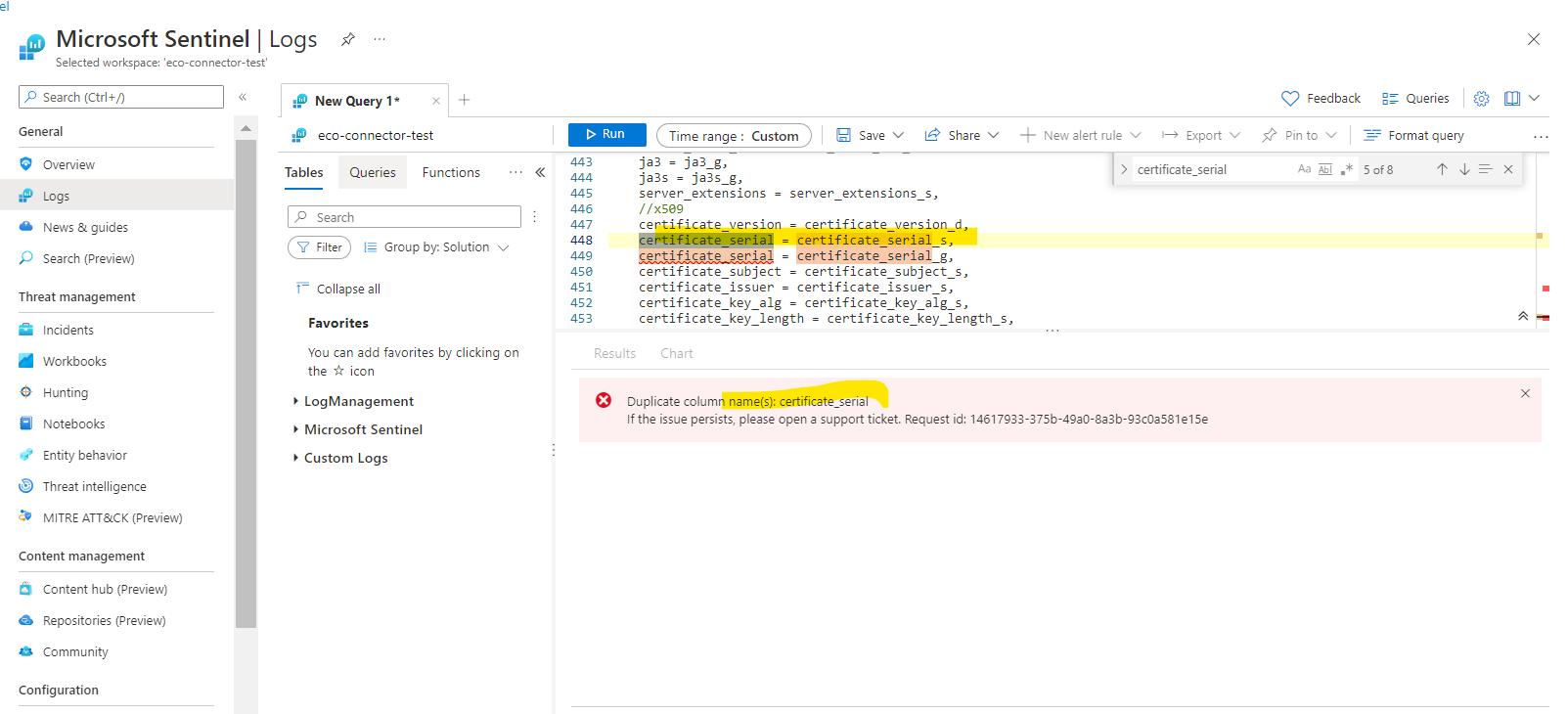This screenshot has width=1568, height=714.
Task: Open the Pin to dropdown
Action: tap(1299, 135)
